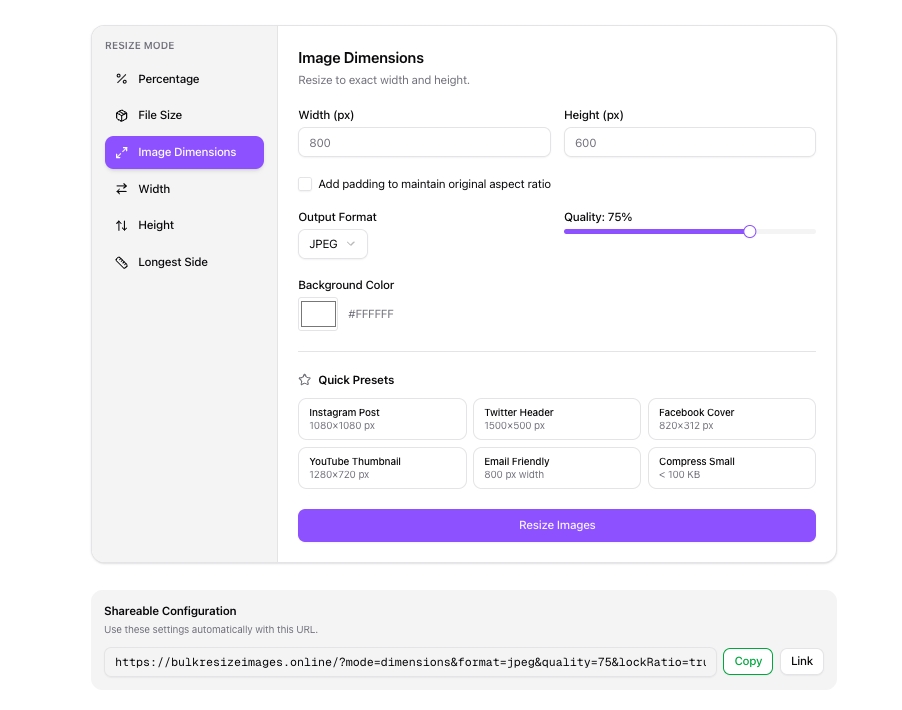
Task: Click the Quality slider handle
Action: pyautogui.click(x=750, y=232)
